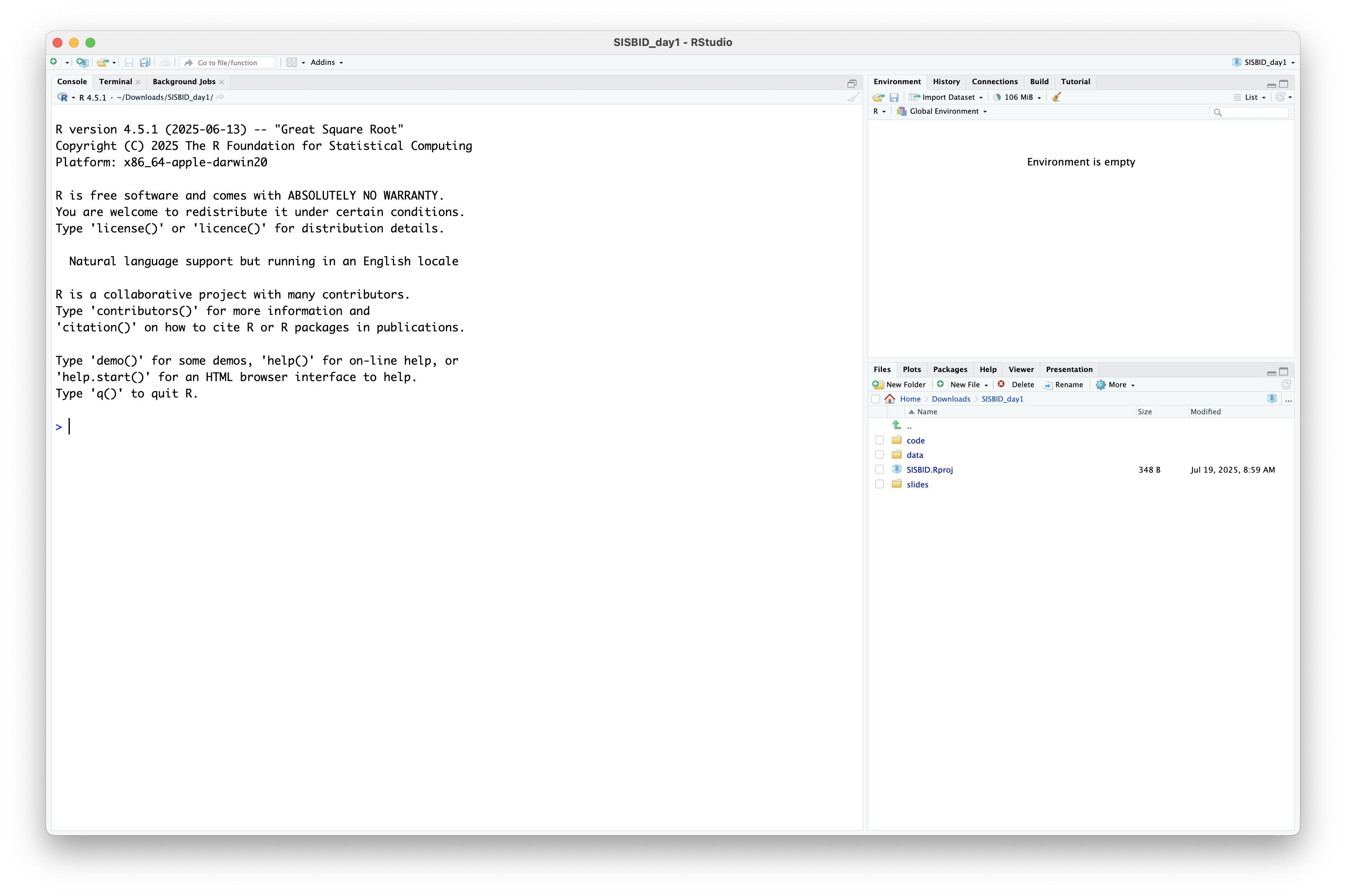
Task: Click the Environment search field
Action: pyautogui.click(x=1249, y=112)
